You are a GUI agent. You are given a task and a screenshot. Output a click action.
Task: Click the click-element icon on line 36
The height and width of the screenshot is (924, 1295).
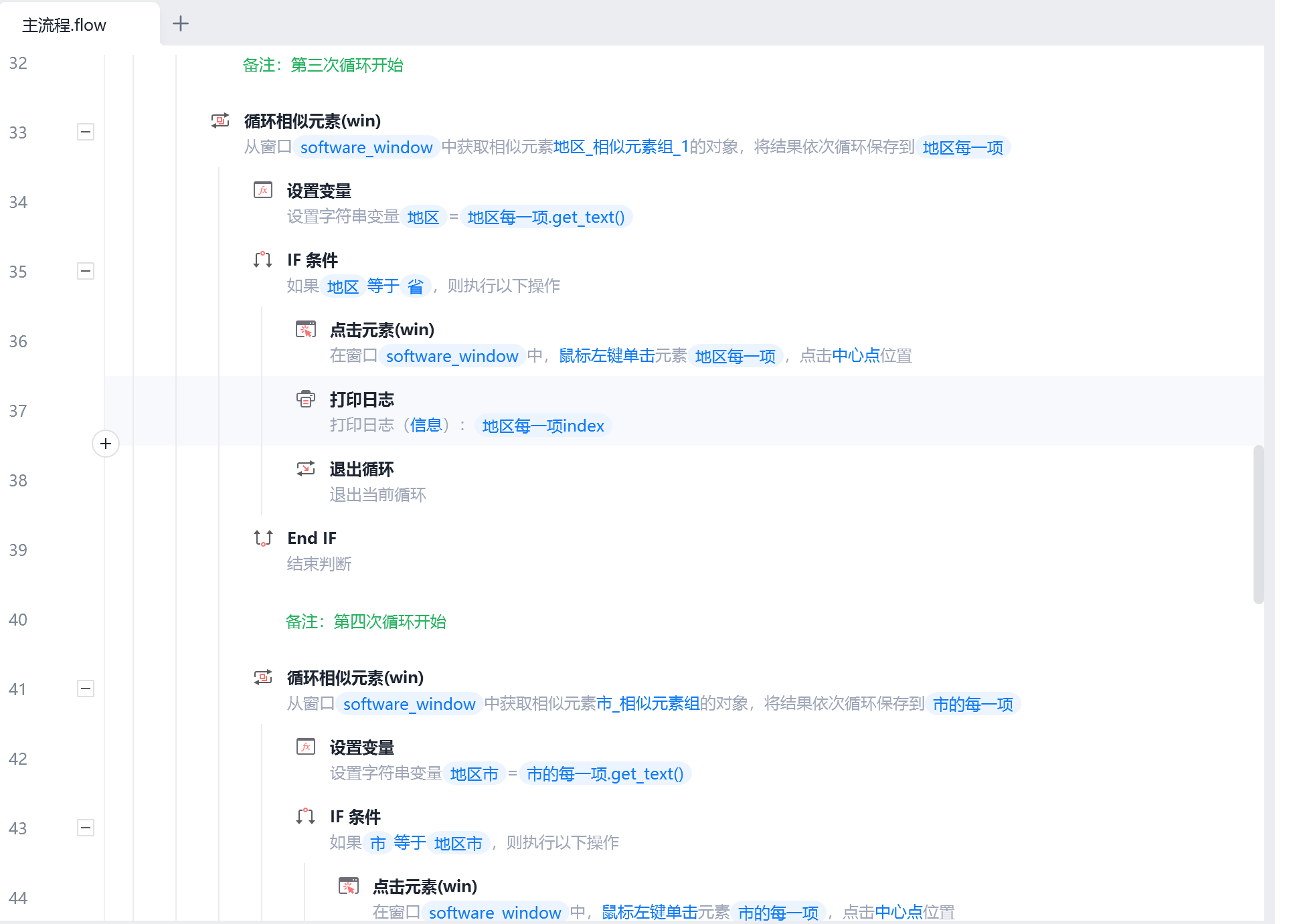306,329
